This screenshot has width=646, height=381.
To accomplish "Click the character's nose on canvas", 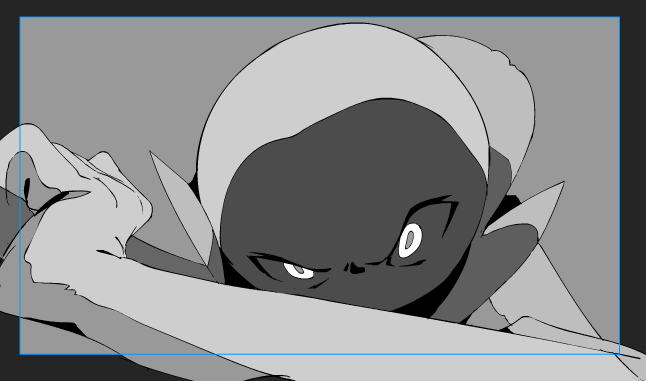I will click(x=354, y=269).
